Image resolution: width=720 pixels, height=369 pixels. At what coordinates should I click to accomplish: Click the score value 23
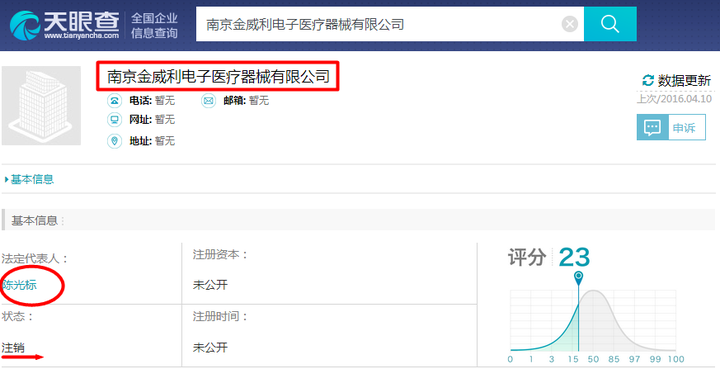click(574, 257)
